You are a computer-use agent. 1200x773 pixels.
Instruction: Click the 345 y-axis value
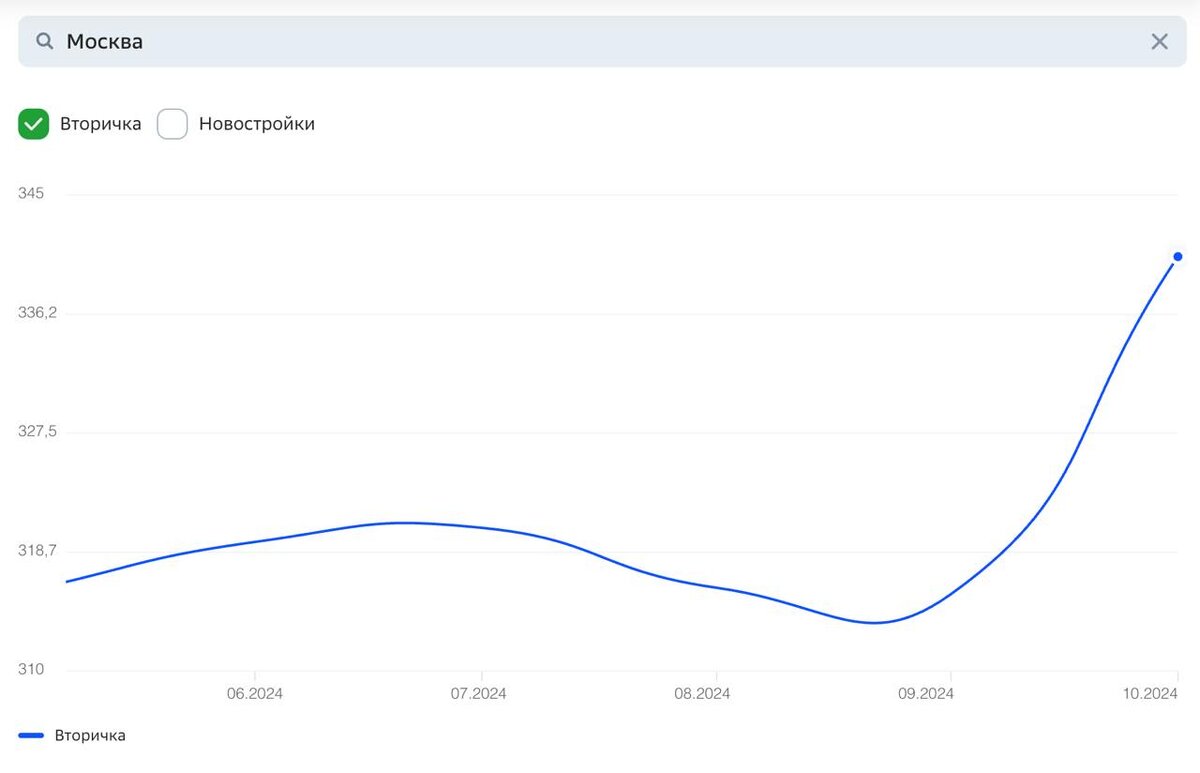point(31,193)
